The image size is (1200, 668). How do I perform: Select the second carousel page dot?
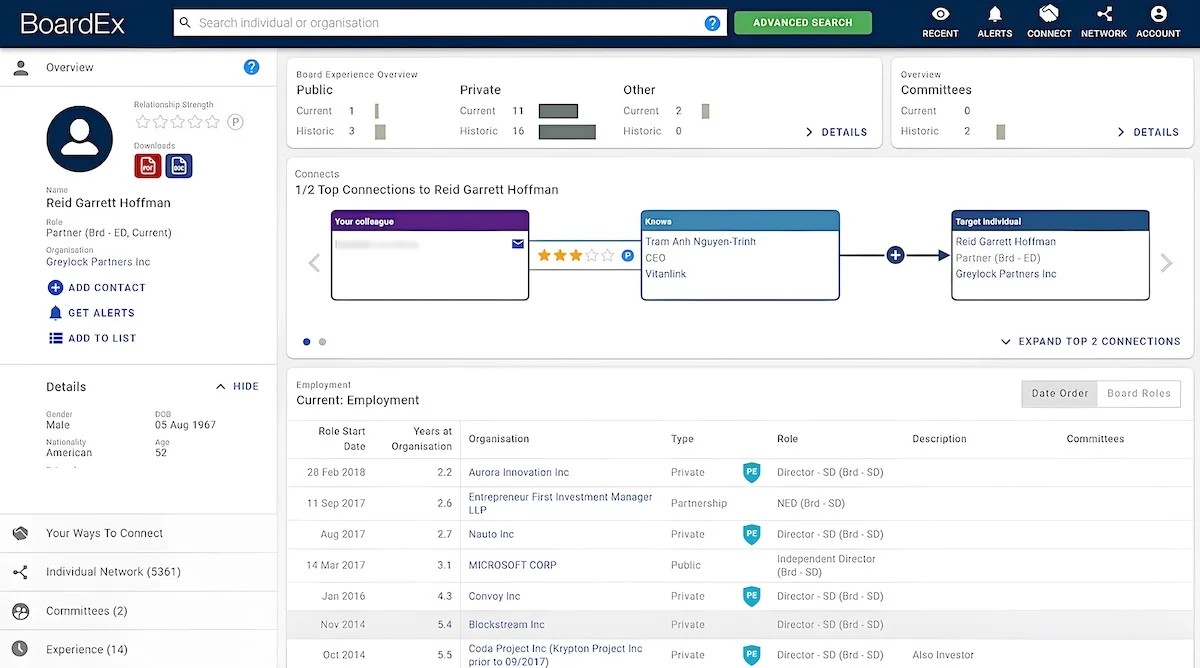click(x=322, y=342)
